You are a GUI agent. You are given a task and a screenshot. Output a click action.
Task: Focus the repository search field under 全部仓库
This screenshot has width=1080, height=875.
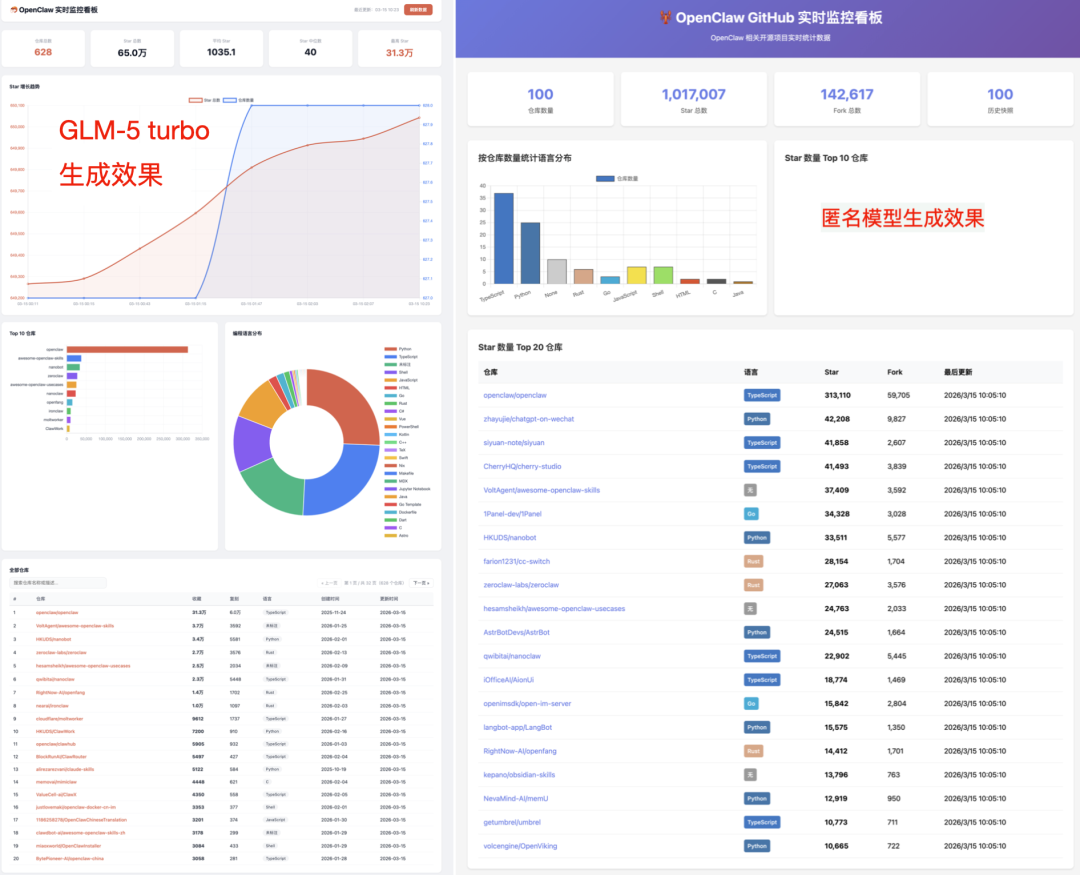tap(58, 583)
